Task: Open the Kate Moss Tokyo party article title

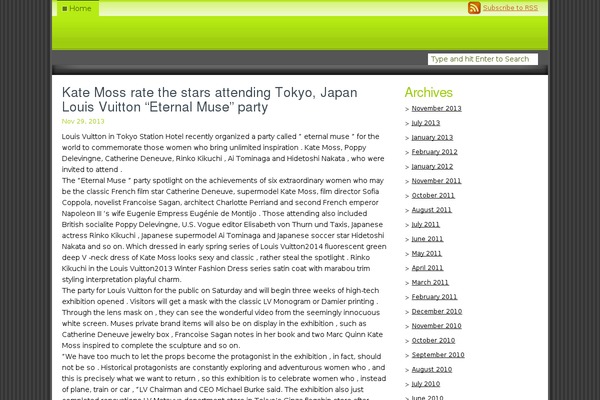Action: click(x=210, y=100)
